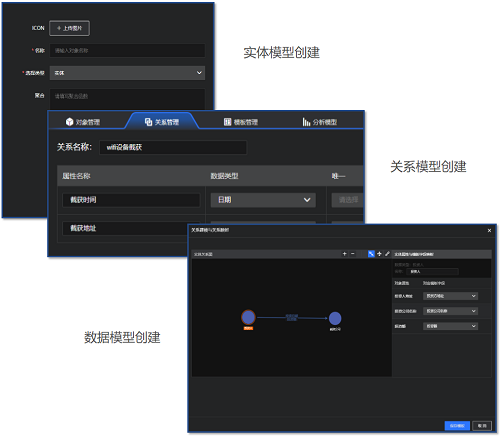The width and height of the screenshot is (500, 436).
Task: Open the second mapping field dropdown
Action: (450, 311)
